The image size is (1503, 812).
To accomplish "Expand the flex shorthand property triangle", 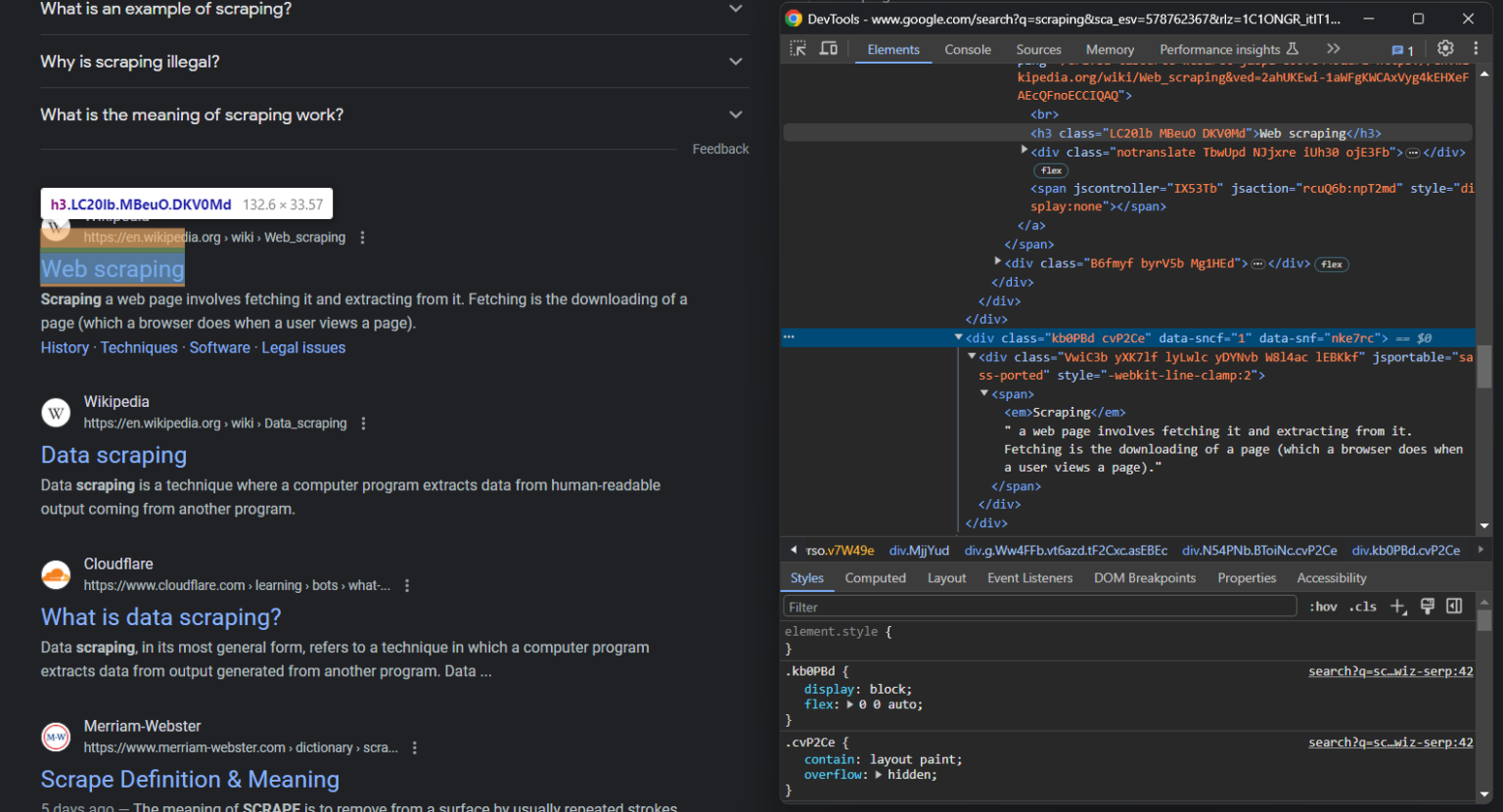I will (x=849, y=704).
